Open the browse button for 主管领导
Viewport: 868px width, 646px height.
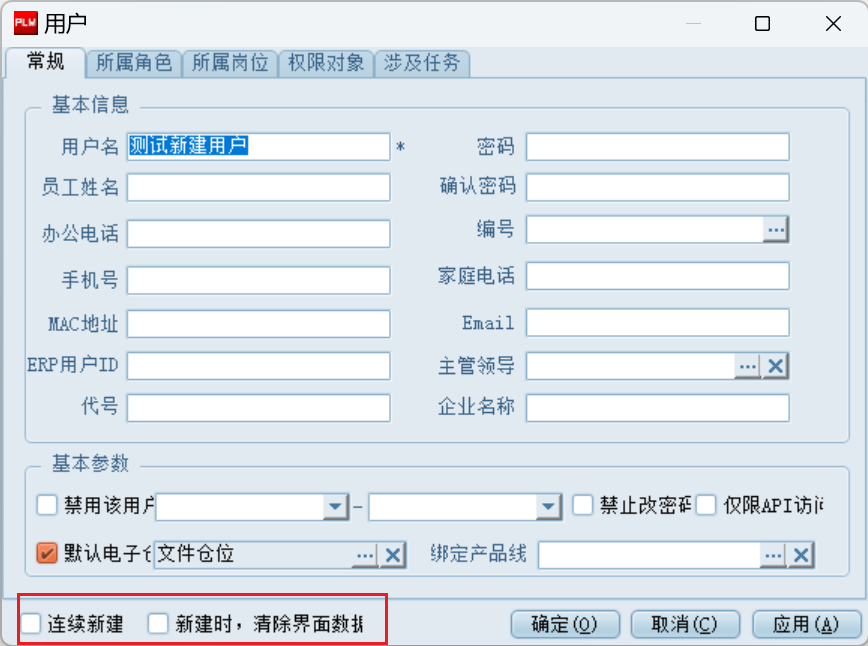pyautogui.click(x=748, y=366)
